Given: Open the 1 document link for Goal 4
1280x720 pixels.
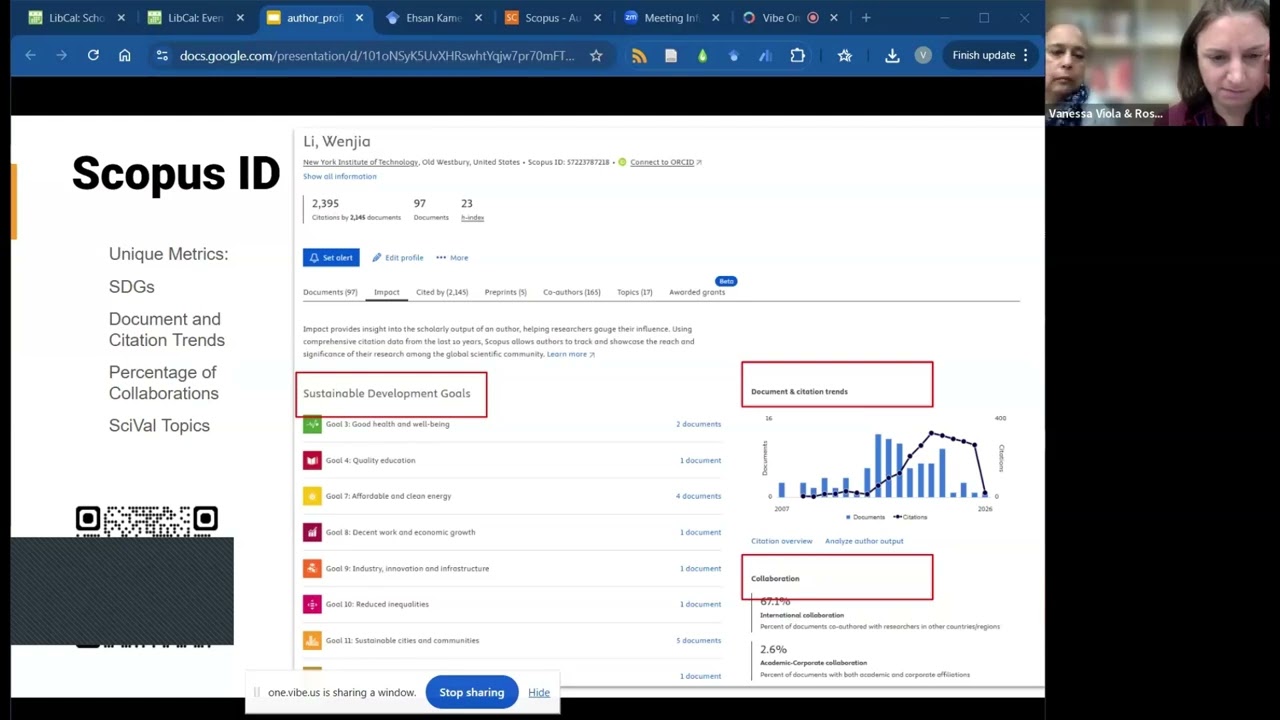Looking at the screenshot, I should (700, 460).
